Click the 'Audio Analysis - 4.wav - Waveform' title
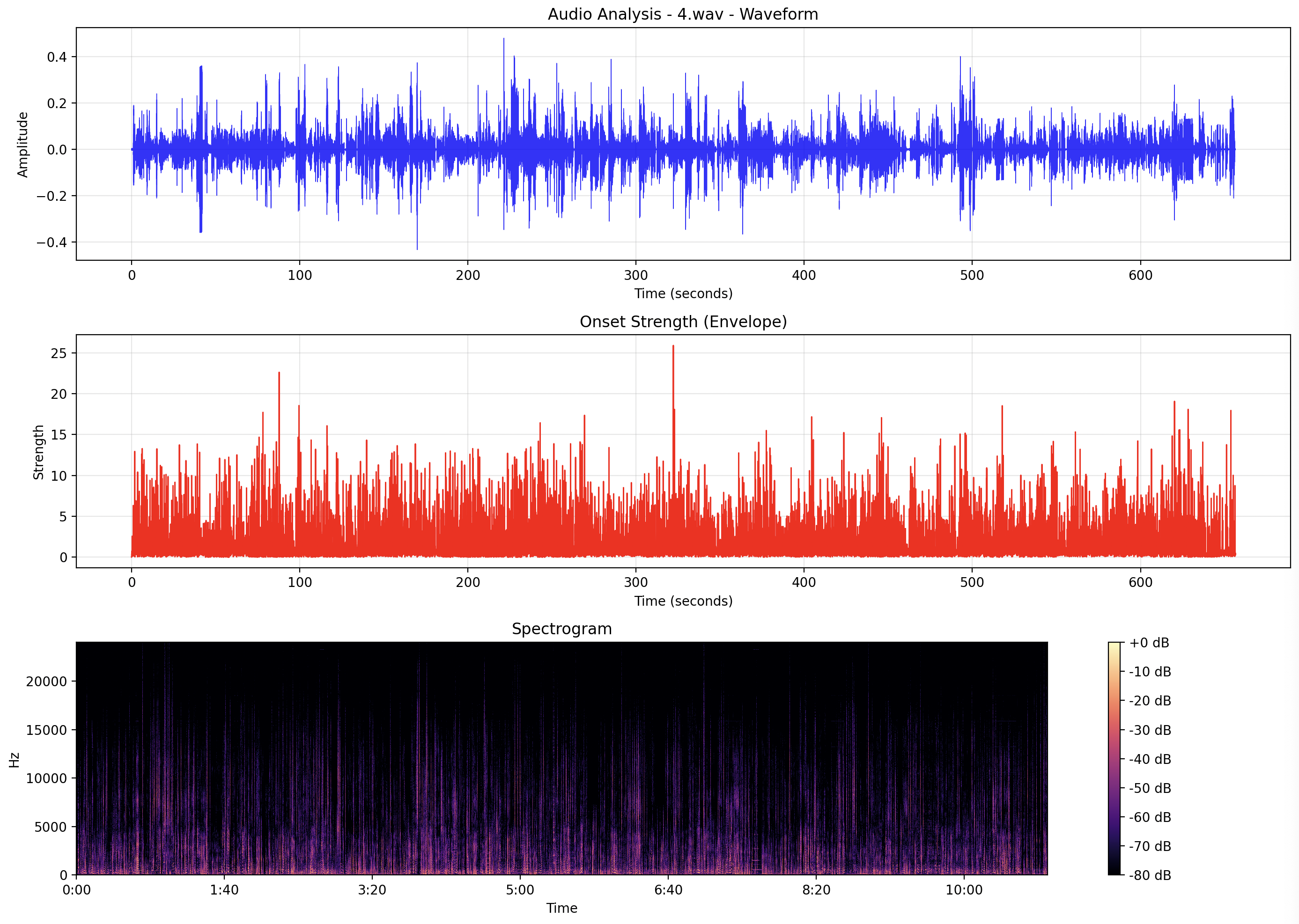Viewport: 1299px width, 924px height. [683, 14]
